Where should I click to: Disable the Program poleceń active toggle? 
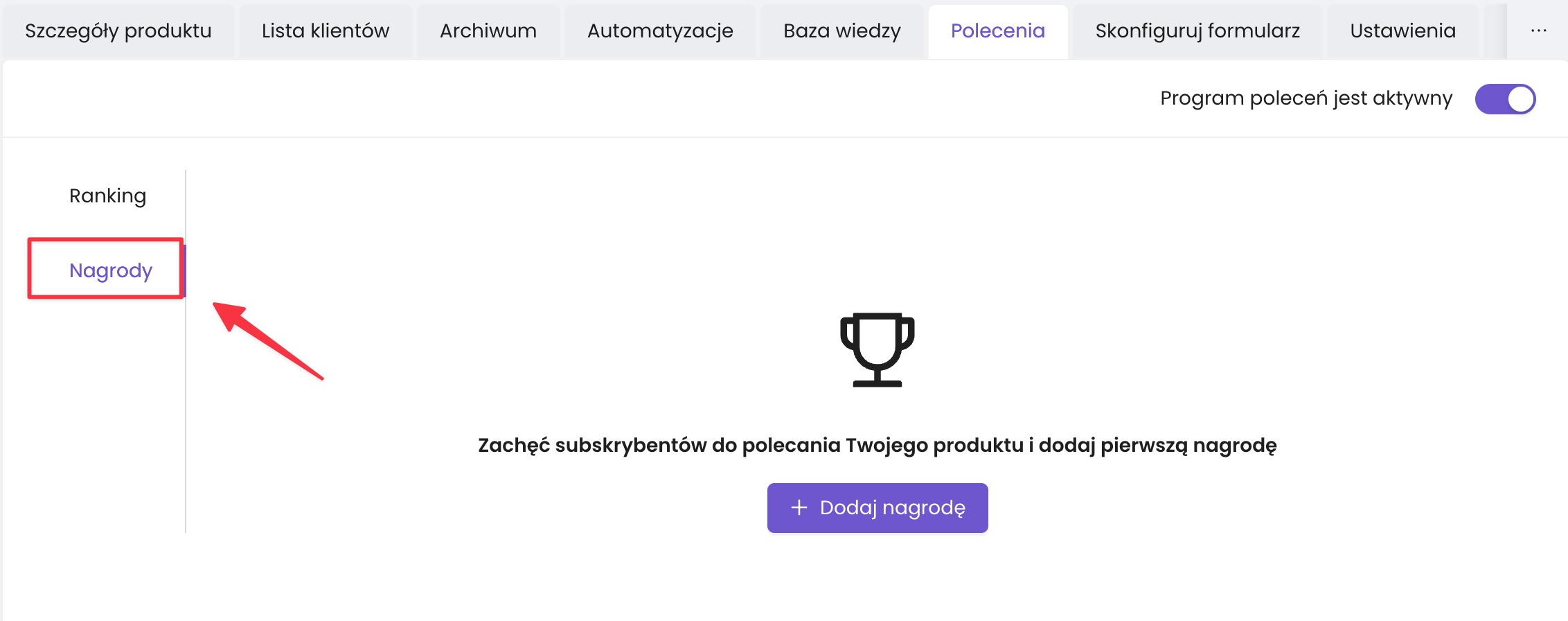(x=1505, y=99)
